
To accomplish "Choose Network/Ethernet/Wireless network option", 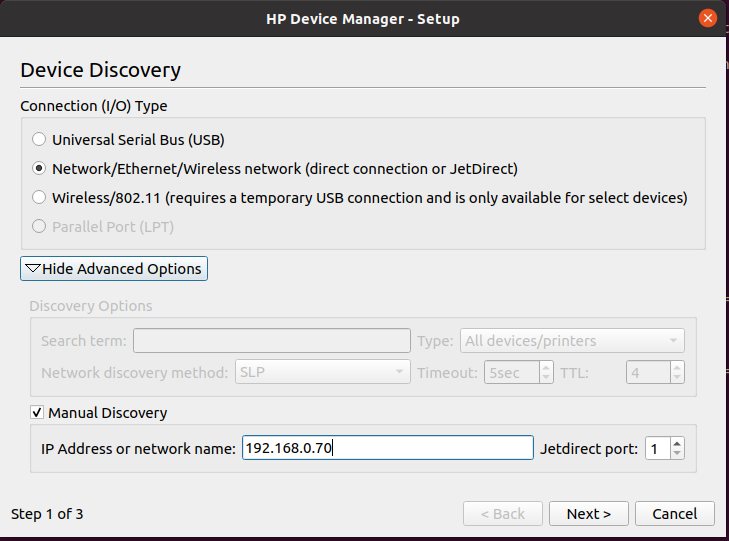I will pos(39,169).
